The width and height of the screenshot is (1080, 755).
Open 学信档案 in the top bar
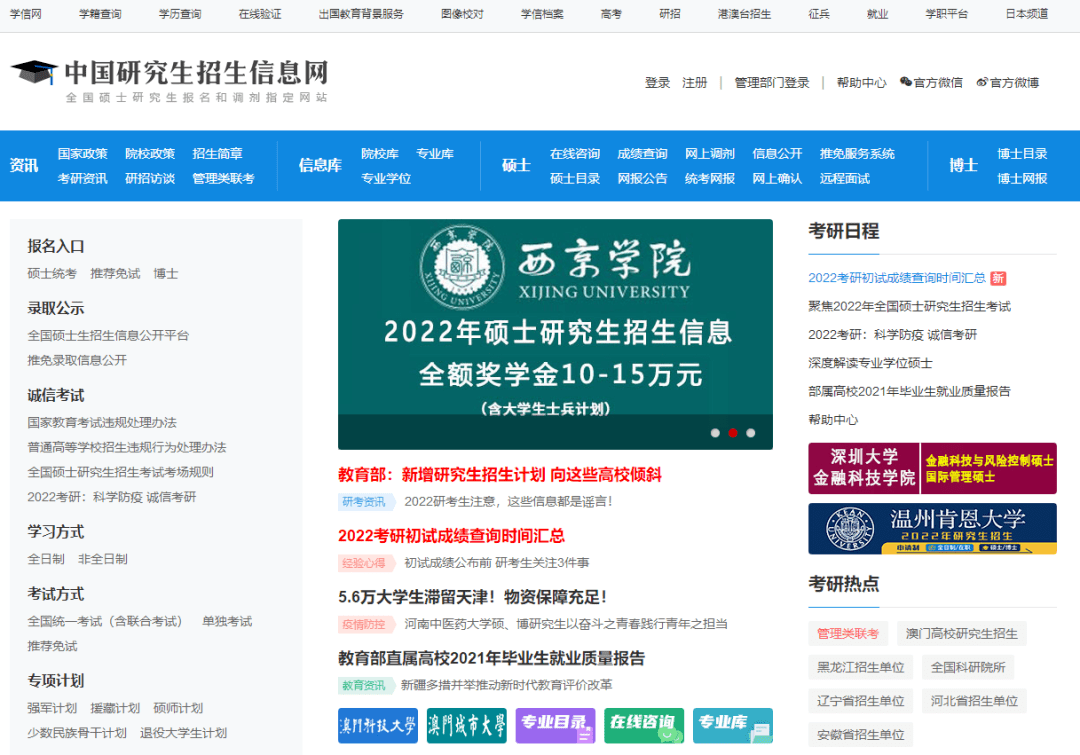point(542,14)
